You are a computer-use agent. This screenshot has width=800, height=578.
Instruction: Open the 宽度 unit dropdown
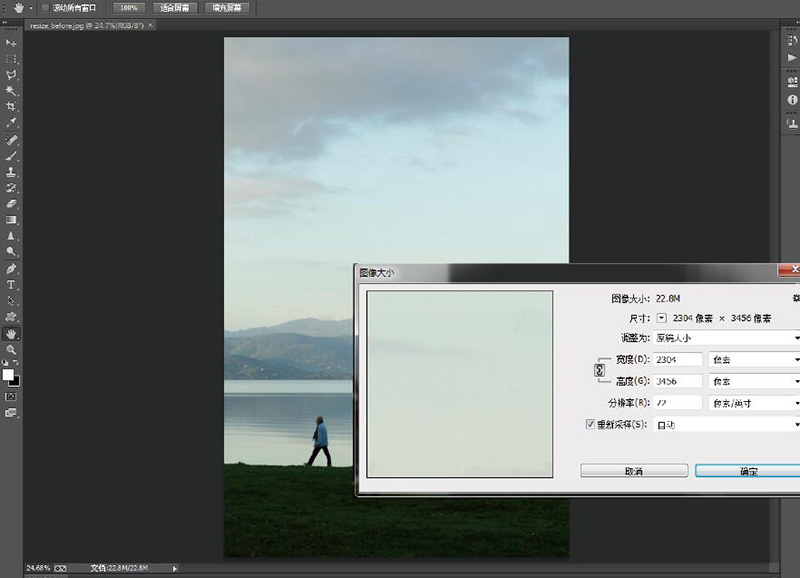[755, 359]
